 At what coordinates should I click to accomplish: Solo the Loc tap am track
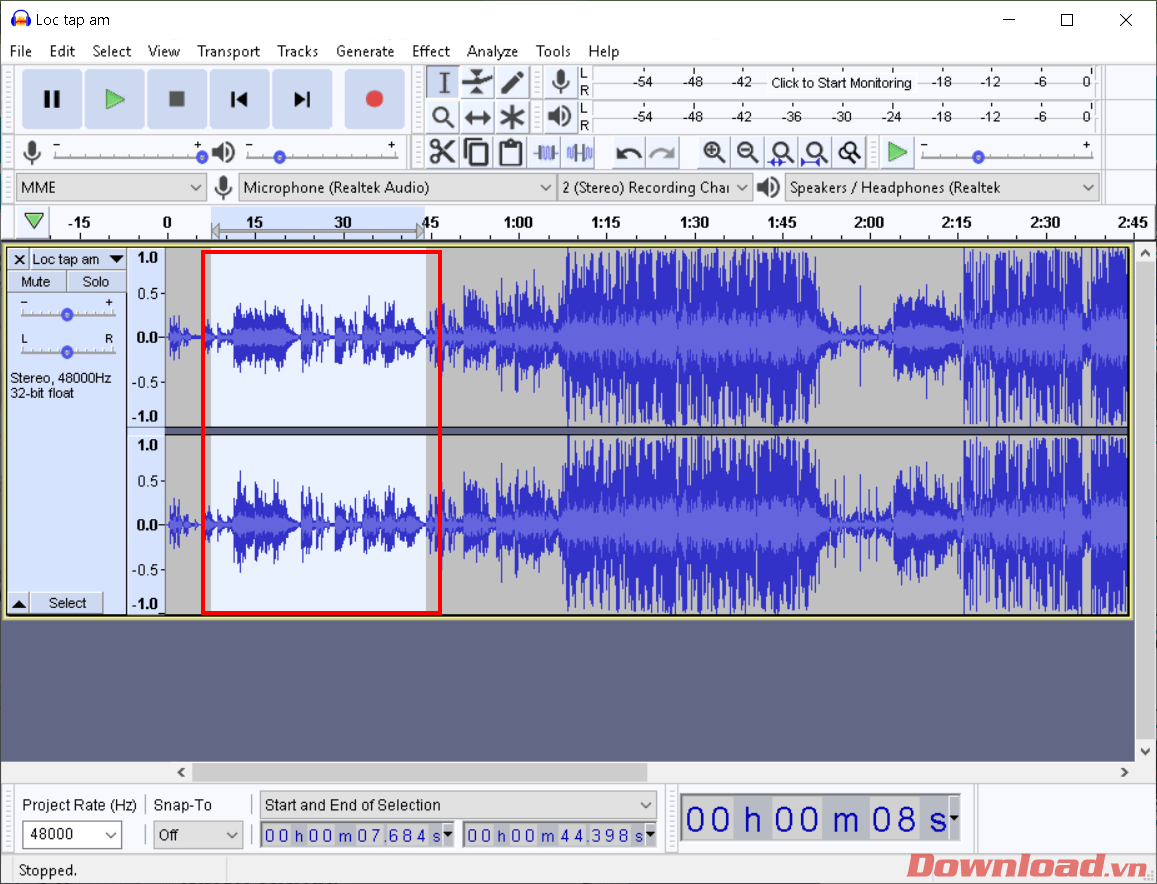pyautogui.click(x=96, y=282)
